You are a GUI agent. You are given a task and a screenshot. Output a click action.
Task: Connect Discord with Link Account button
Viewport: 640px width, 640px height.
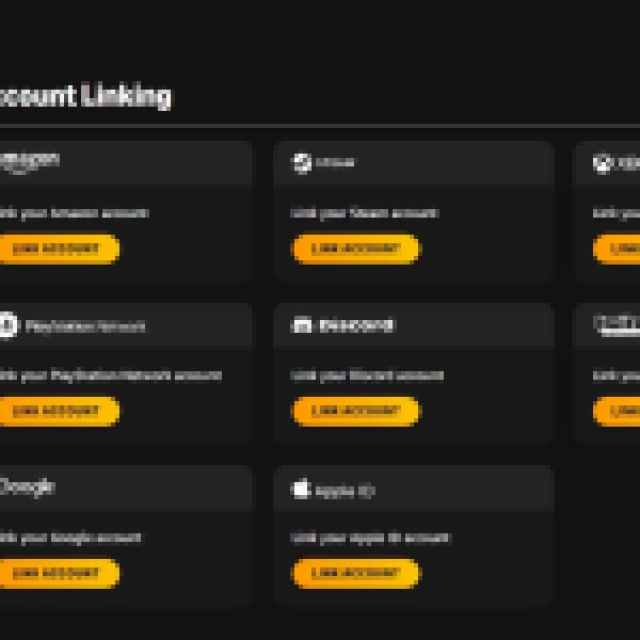coord(355,411)
